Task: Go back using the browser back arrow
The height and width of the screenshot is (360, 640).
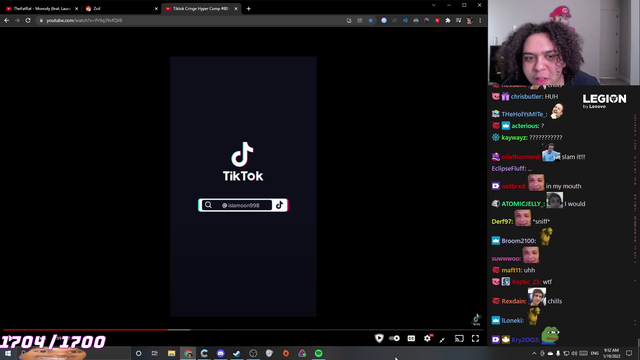Action: click(x=7, y=20)
